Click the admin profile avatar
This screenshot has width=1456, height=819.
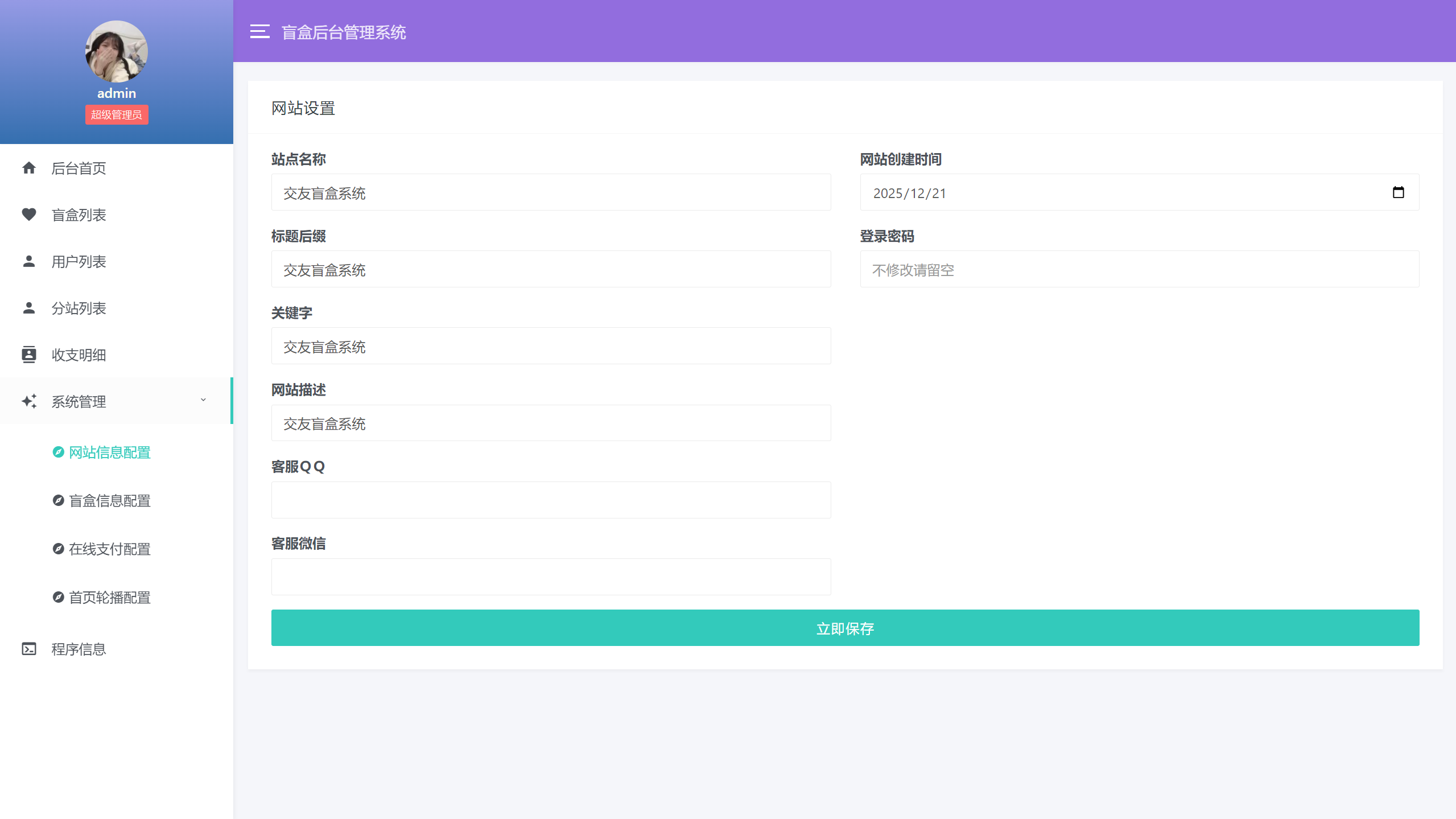pyautogui.click(x=116, y=51)
